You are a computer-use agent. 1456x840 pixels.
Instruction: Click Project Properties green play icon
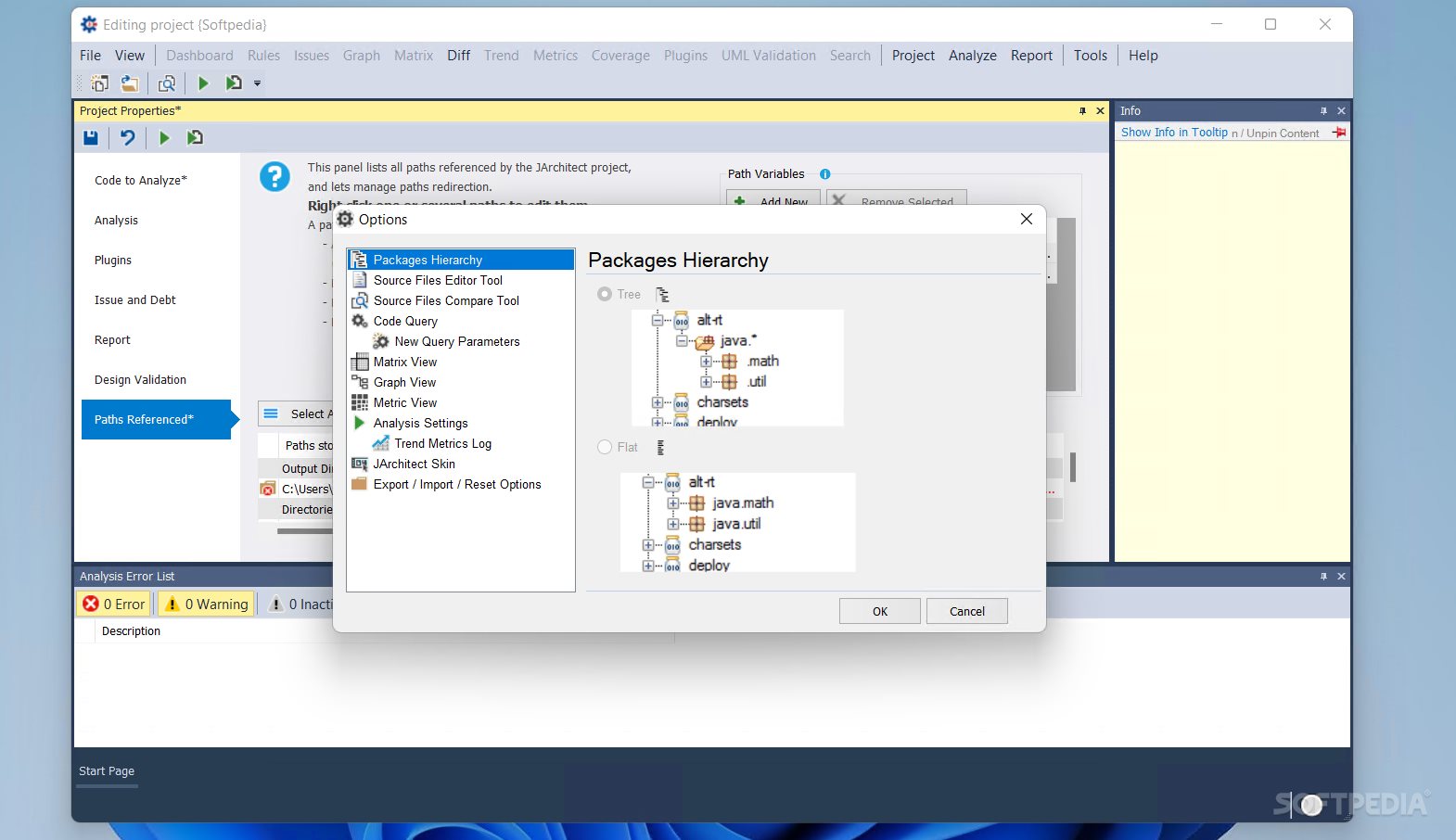point(164,138)
